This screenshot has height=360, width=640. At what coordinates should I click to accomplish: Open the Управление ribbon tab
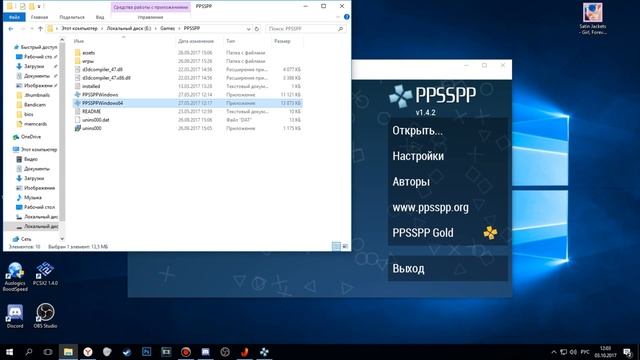pos(150,17)
